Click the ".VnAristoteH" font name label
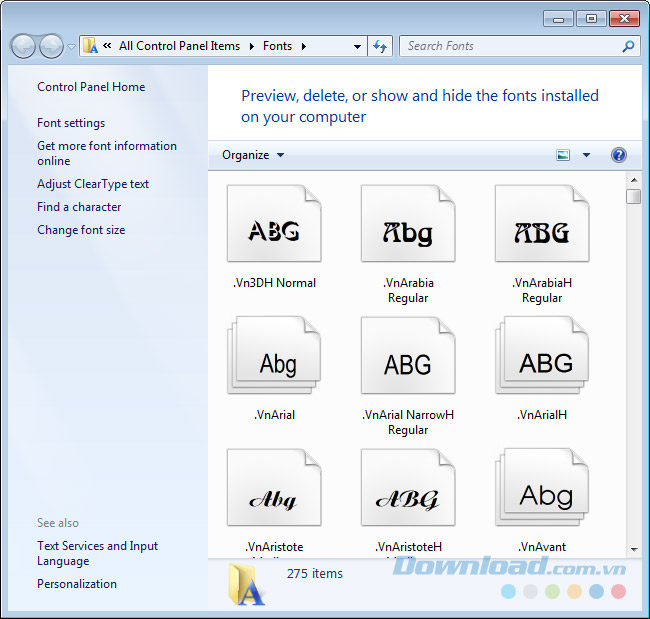Viewport: 650px width, 619px height. [x=408, y=547]
